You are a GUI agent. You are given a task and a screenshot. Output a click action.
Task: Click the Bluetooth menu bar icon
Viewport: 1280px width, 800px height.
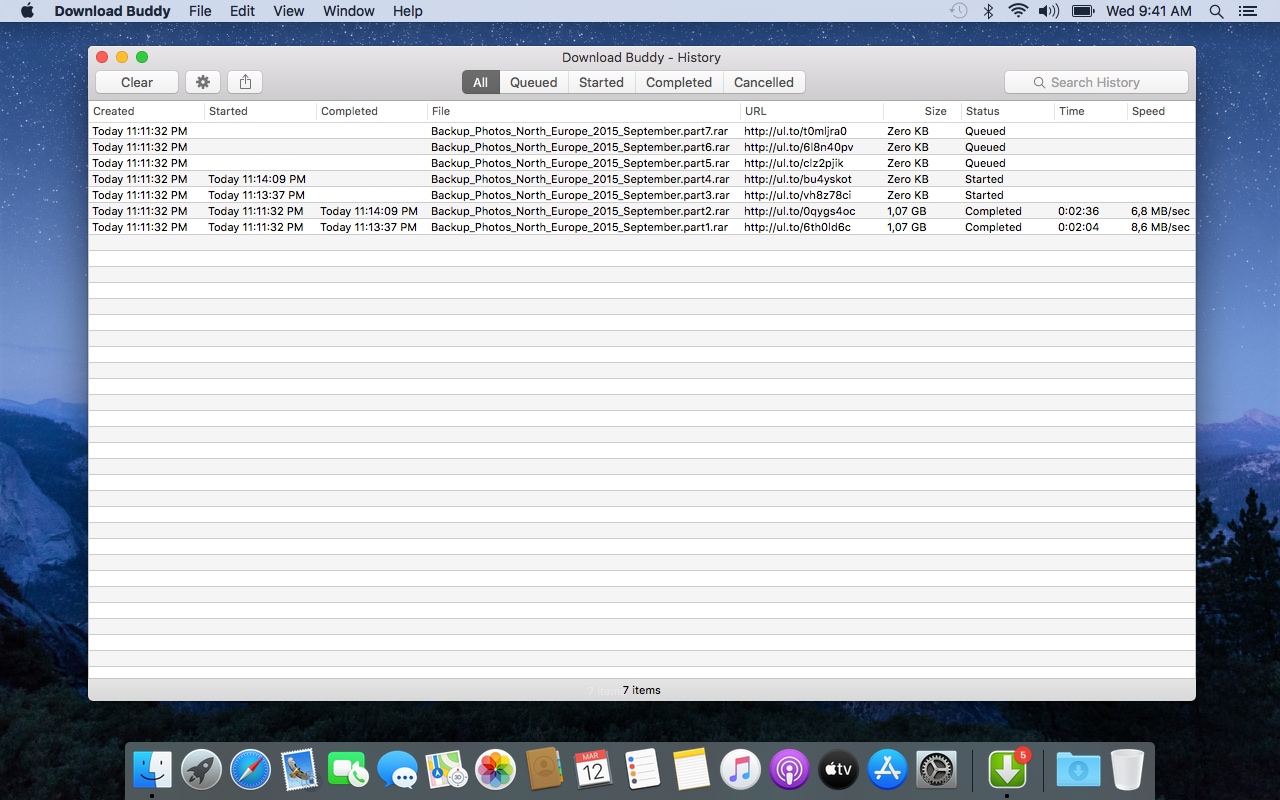[988, 11]
